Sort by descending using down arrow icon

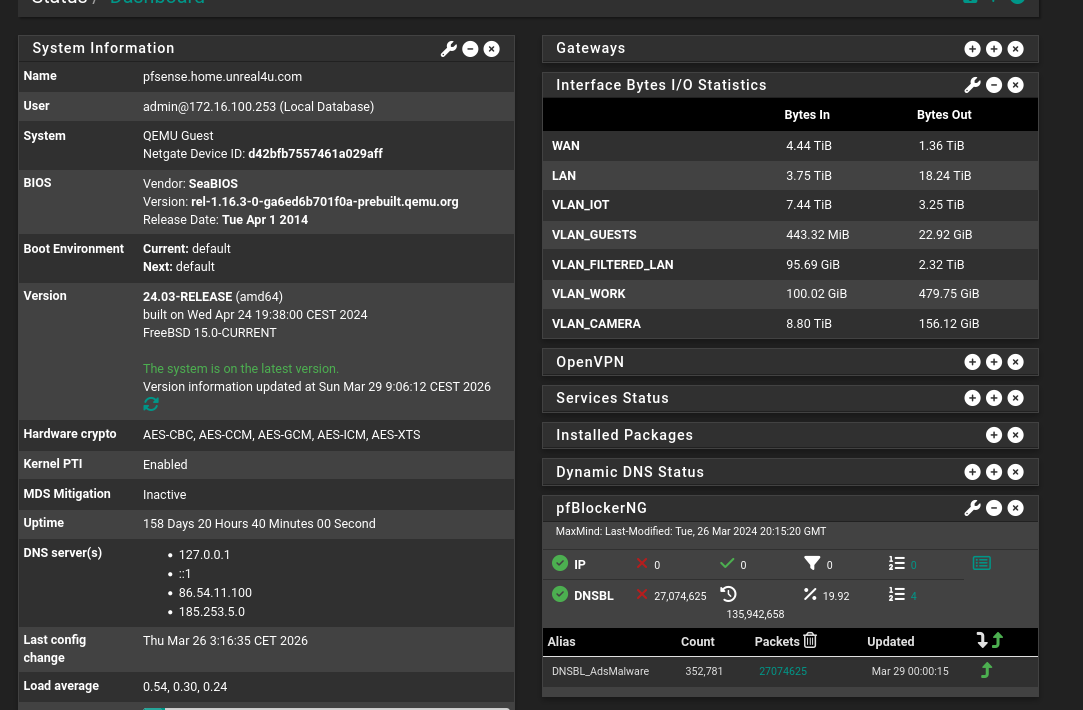coord(981,640)
